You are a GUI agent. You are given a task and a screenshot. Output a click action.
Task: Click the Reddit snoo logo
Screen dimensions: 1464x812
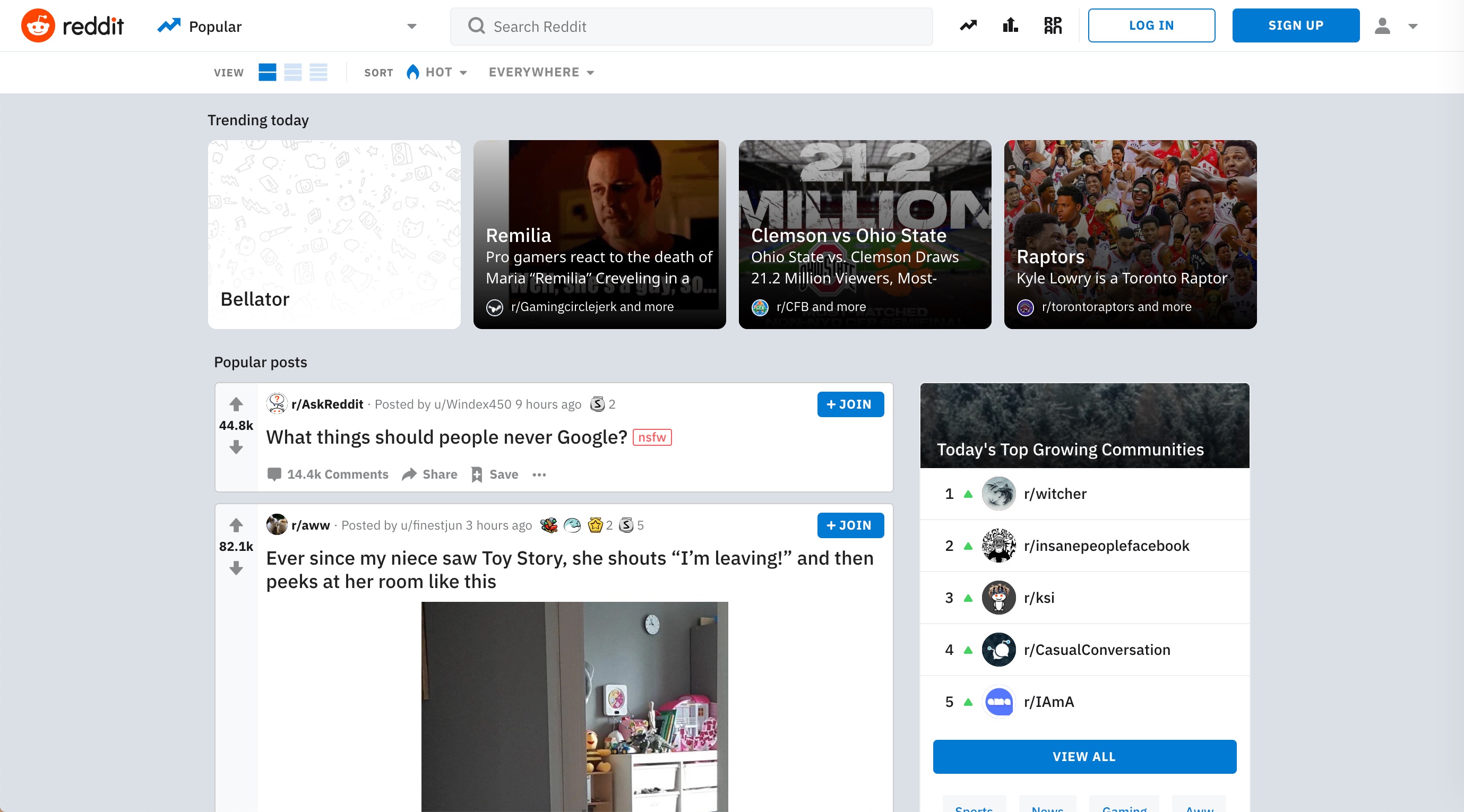[x=37, y=25]
